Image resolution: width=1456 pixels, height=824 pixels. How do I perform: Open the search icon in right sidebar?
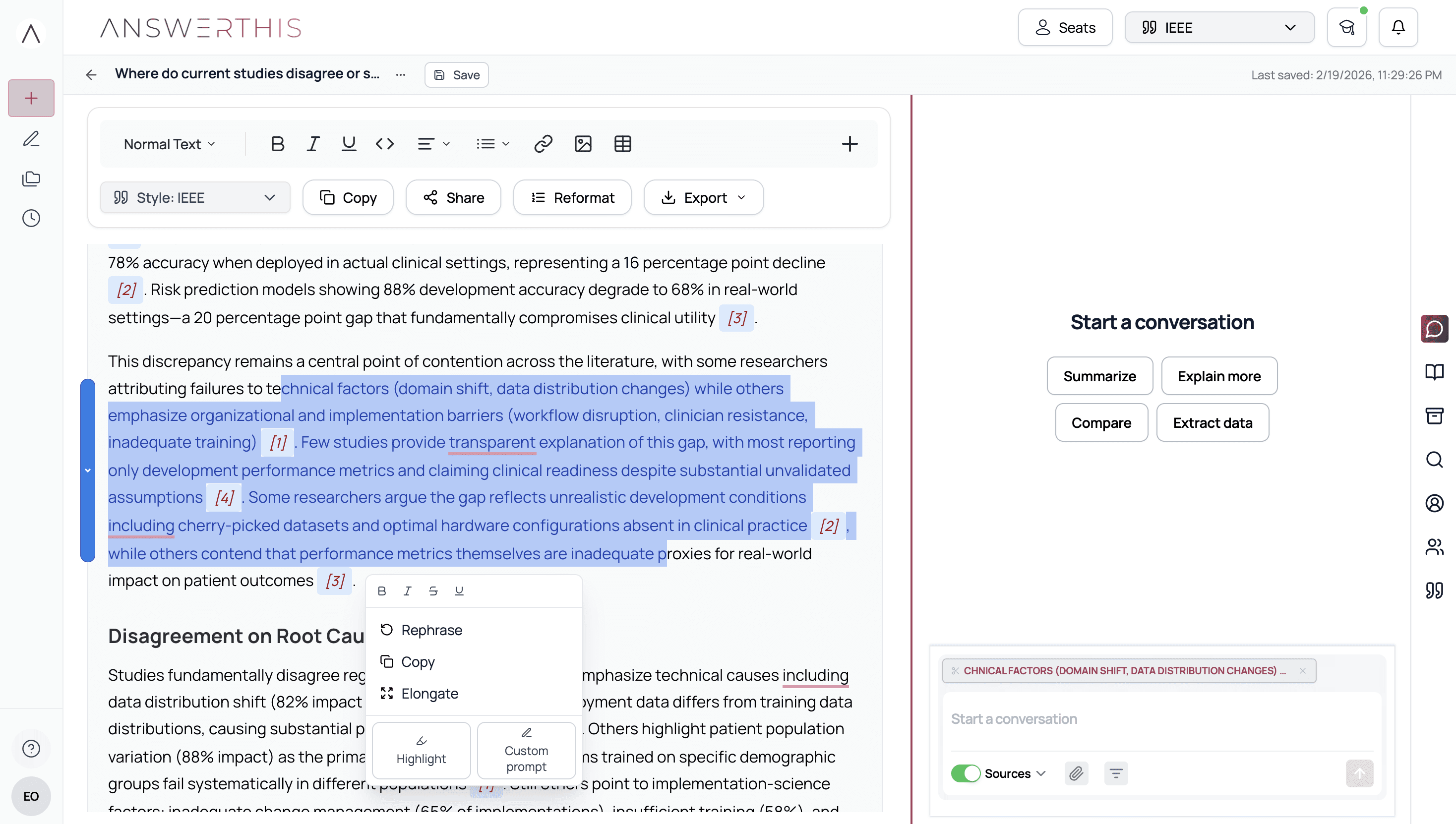click(x=1434, y=460)
